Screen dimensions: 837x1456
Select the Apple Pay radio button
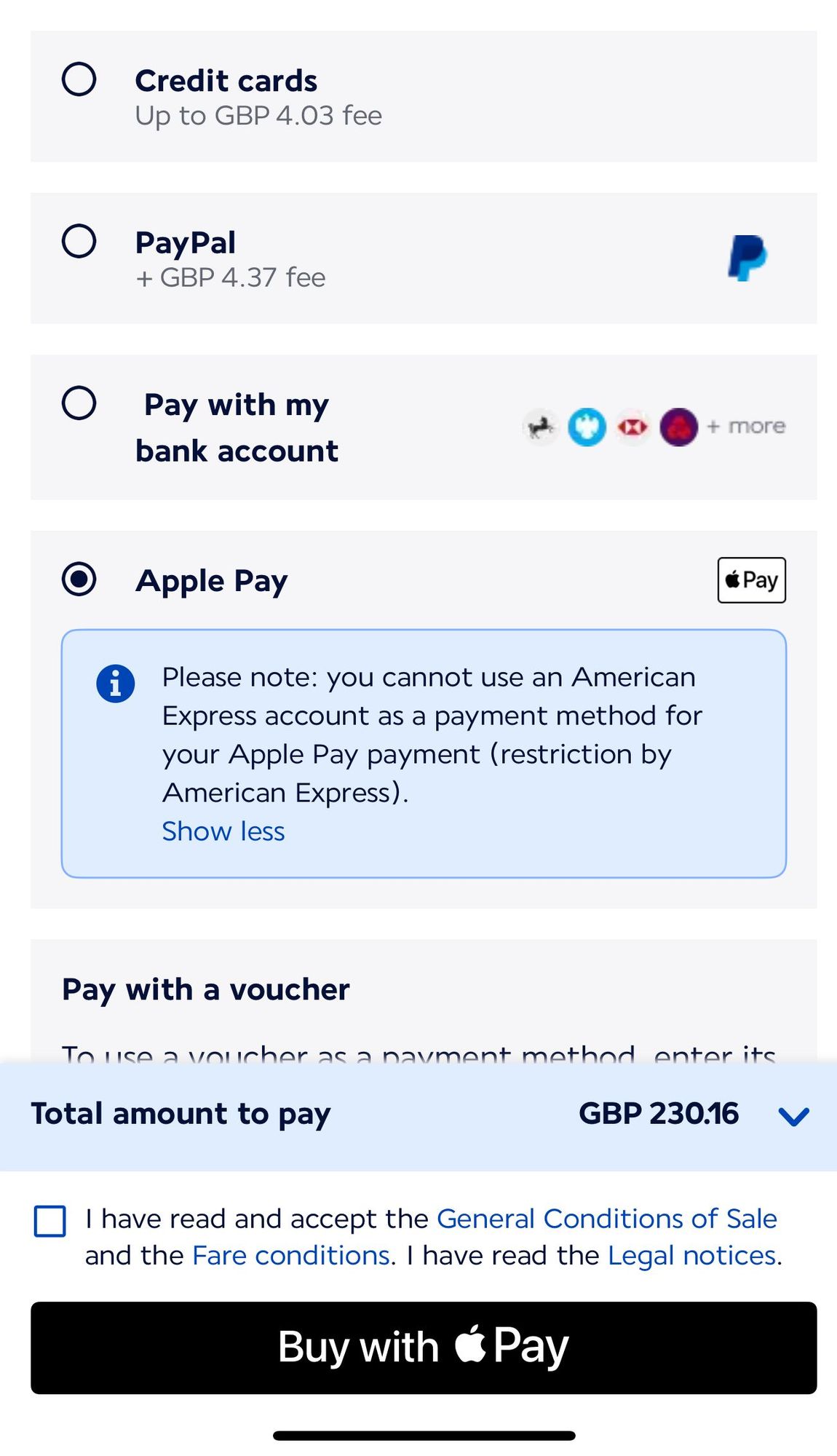coord(79,579)
